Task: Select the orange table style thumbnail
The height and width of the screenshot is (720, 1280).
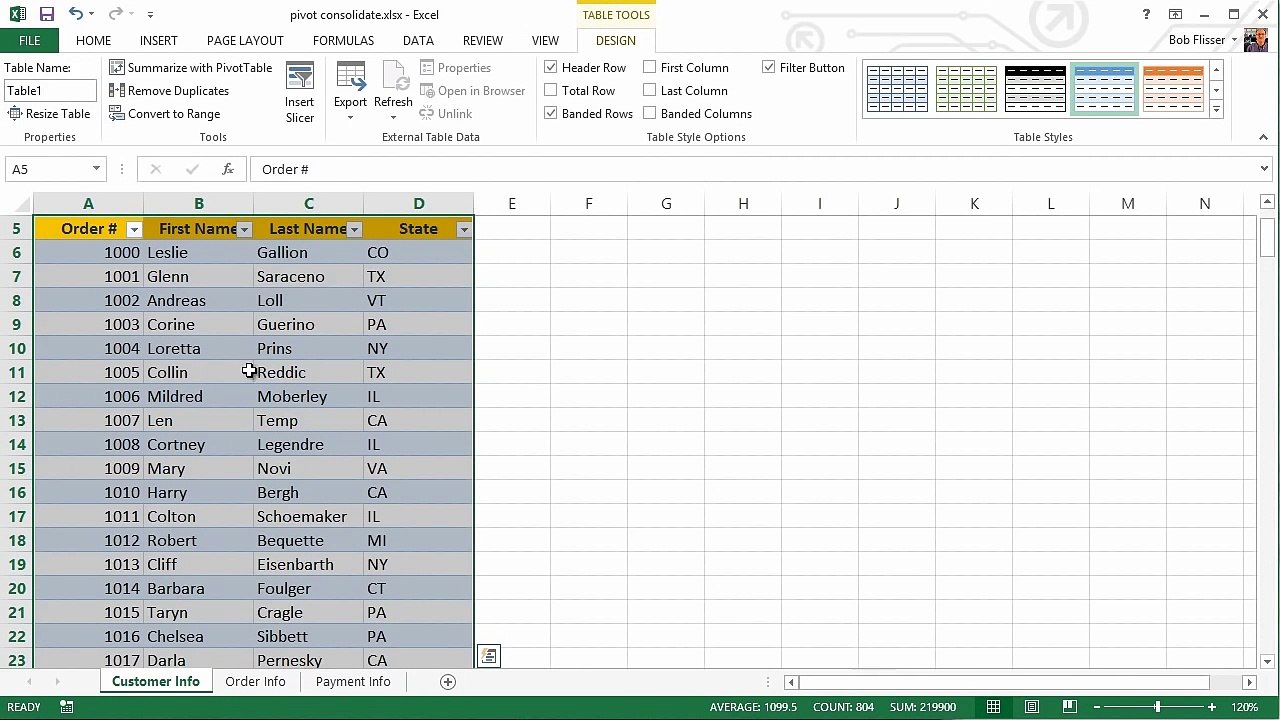Action: tap(1173, 89)
